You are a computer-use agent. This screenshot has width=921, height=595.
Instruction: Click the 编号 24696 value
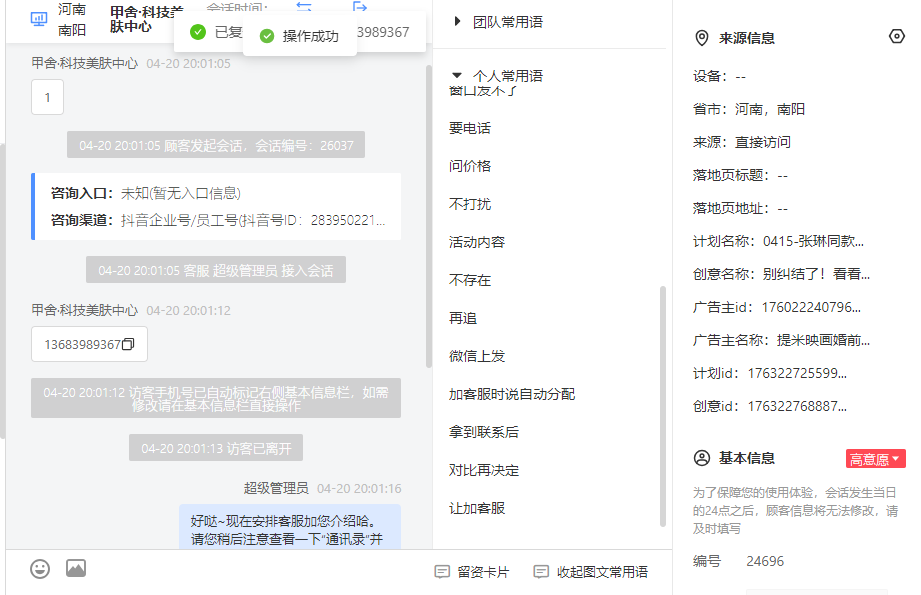click(765, 561)
